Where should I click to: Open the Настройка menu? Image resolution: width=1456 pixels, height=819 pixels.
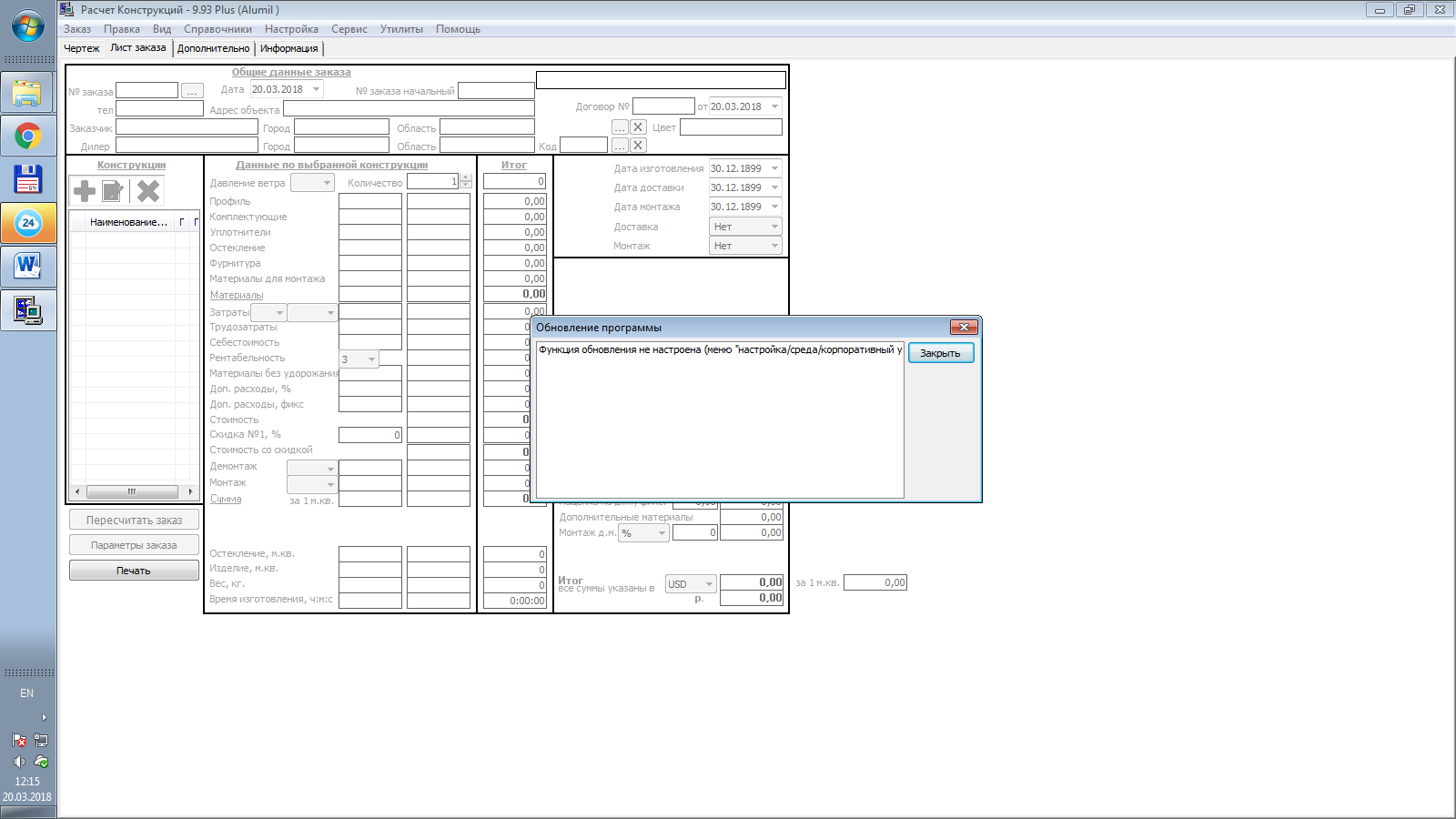(291, 29)
